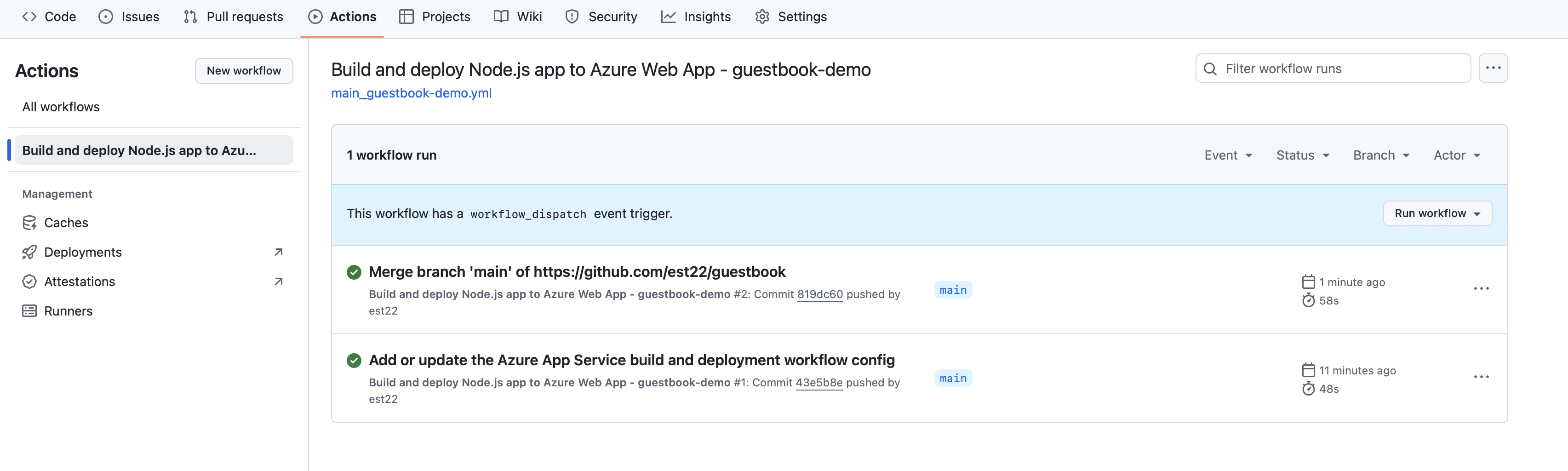Expand the Status filter dropdown

1302,155
